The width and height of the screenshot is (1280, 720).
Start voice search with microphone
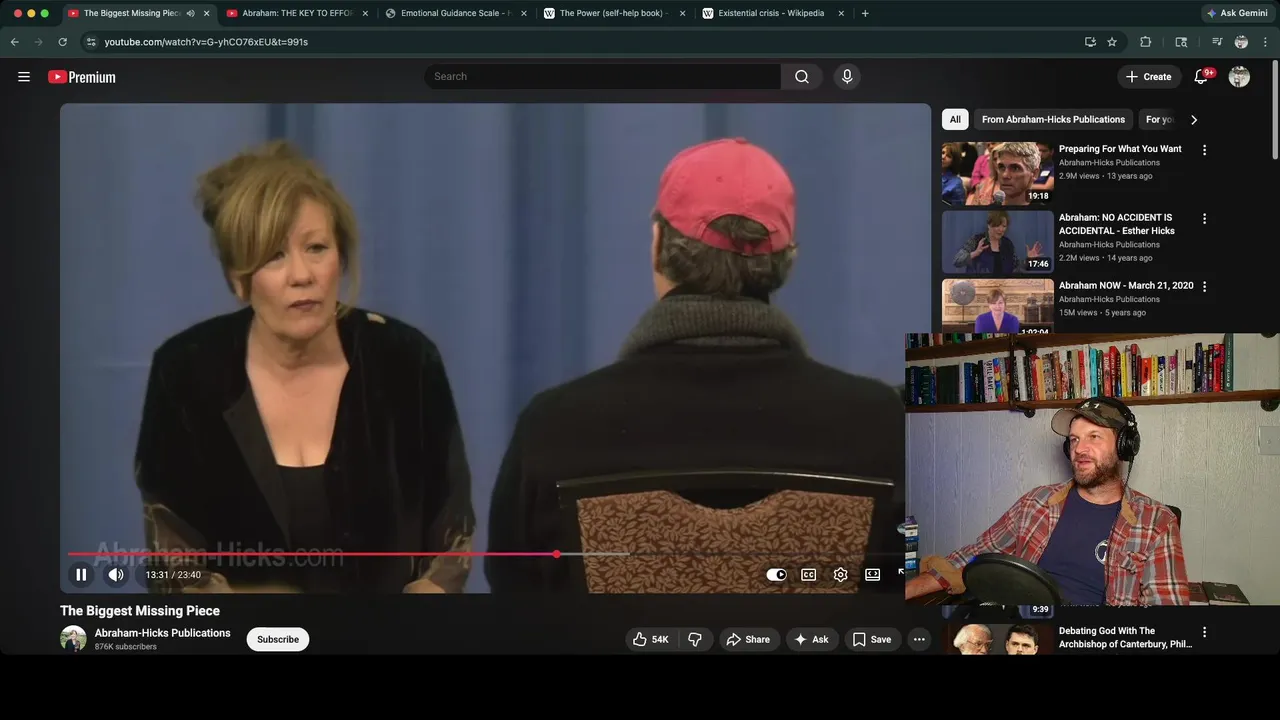[x=847, y=77]
